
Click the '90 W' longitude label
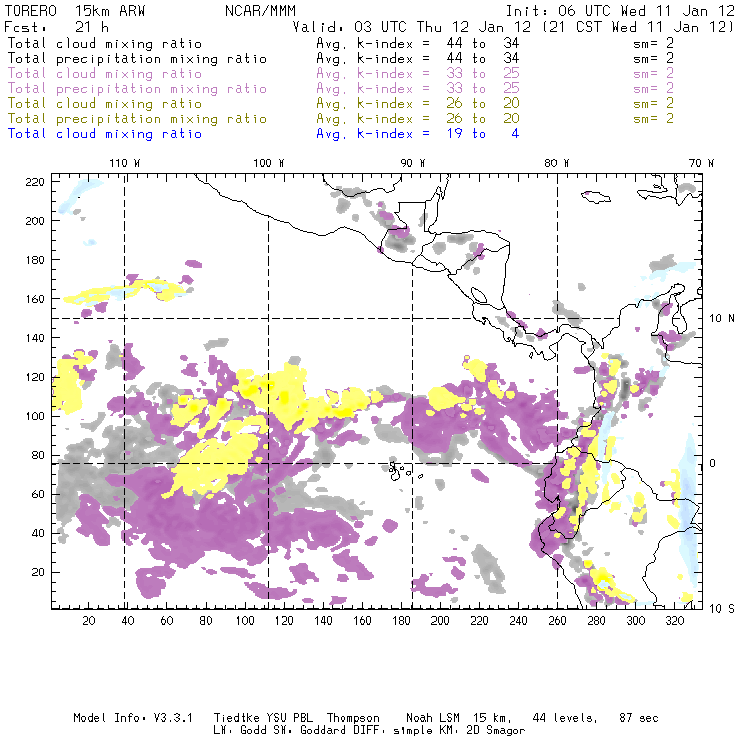point(413,163)
